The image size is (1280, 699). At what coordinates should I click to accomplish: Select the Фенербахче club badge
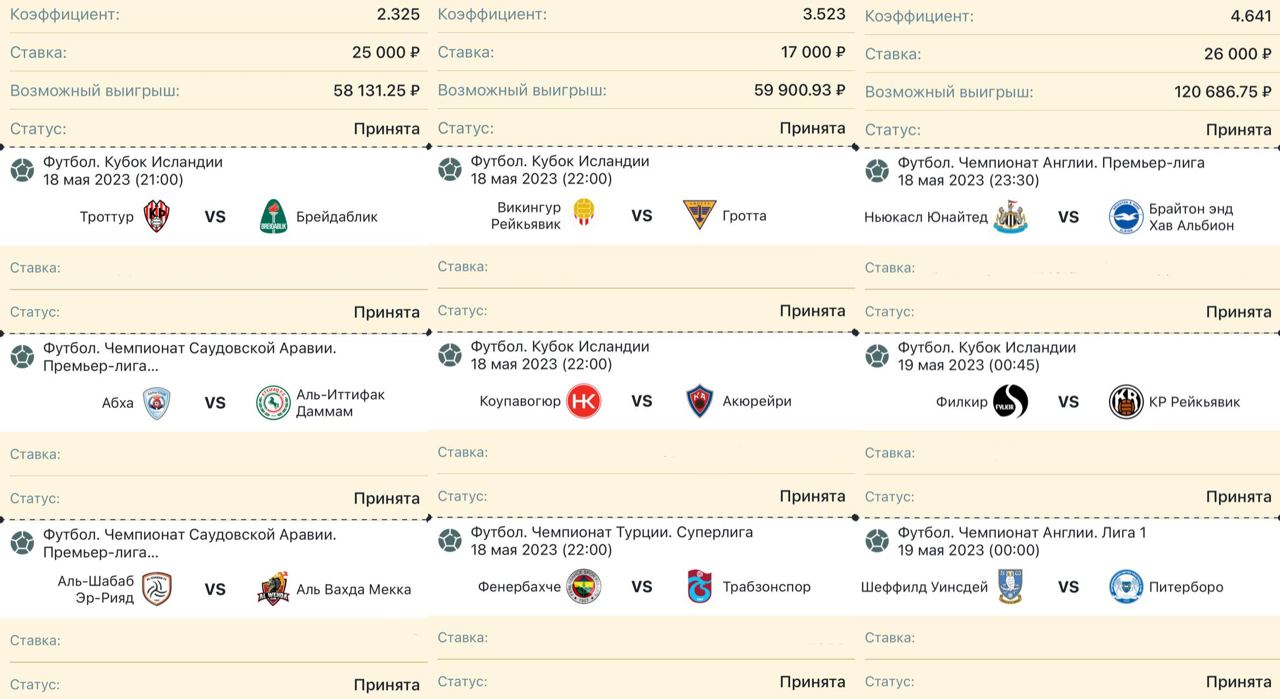click(x=583, y=587)
